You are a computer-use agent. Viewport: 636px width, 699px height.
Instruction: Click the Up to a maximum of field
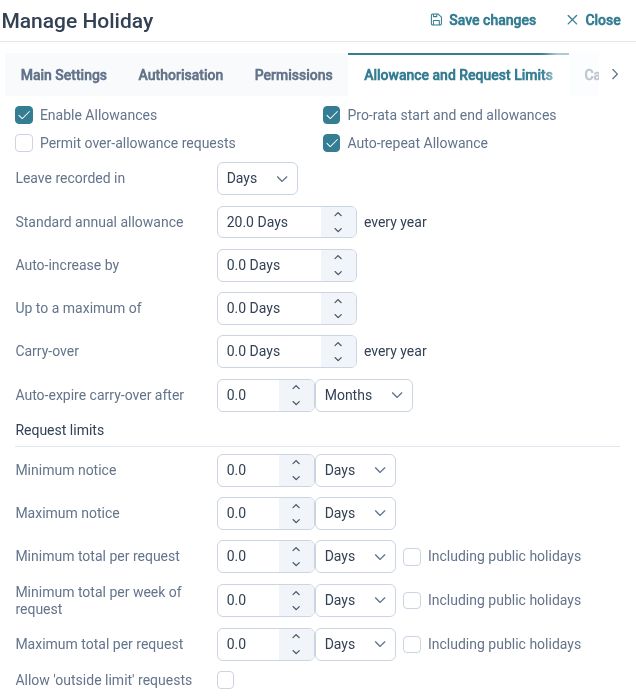pyautogui.click(x=269, y=308)
